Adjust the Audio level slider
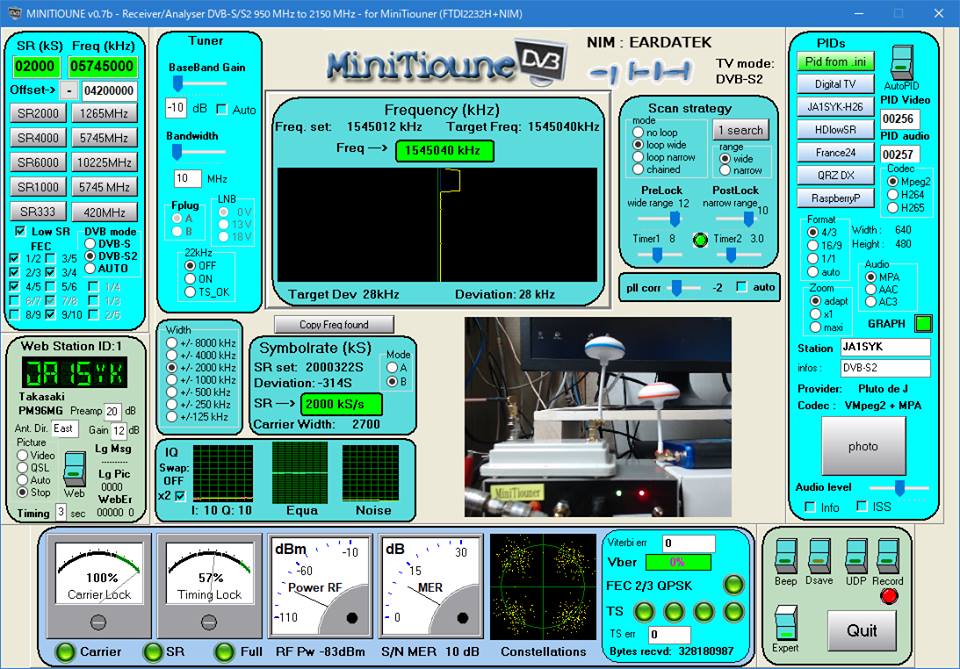Image resolution: width=960 pixels, height=669 pixels. (x=899, y=488)
